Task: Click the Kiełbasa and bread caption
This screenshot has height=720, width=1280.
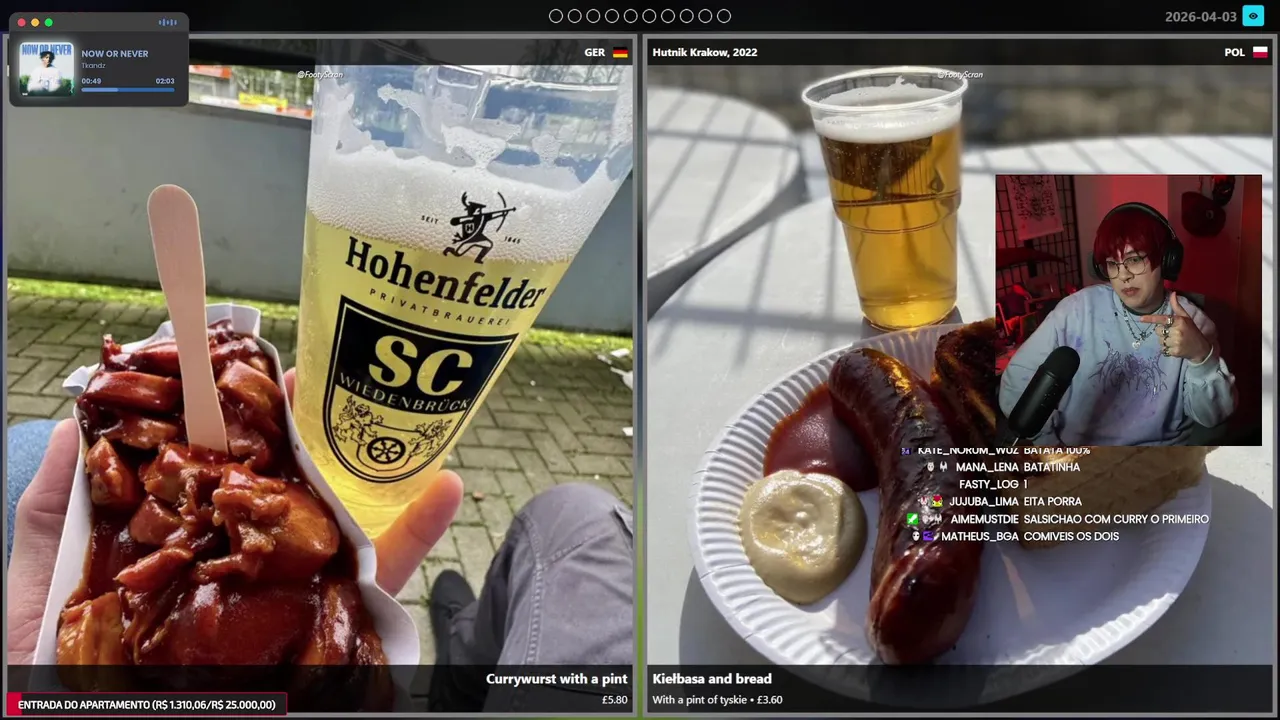Action: (x=712, y=679)
